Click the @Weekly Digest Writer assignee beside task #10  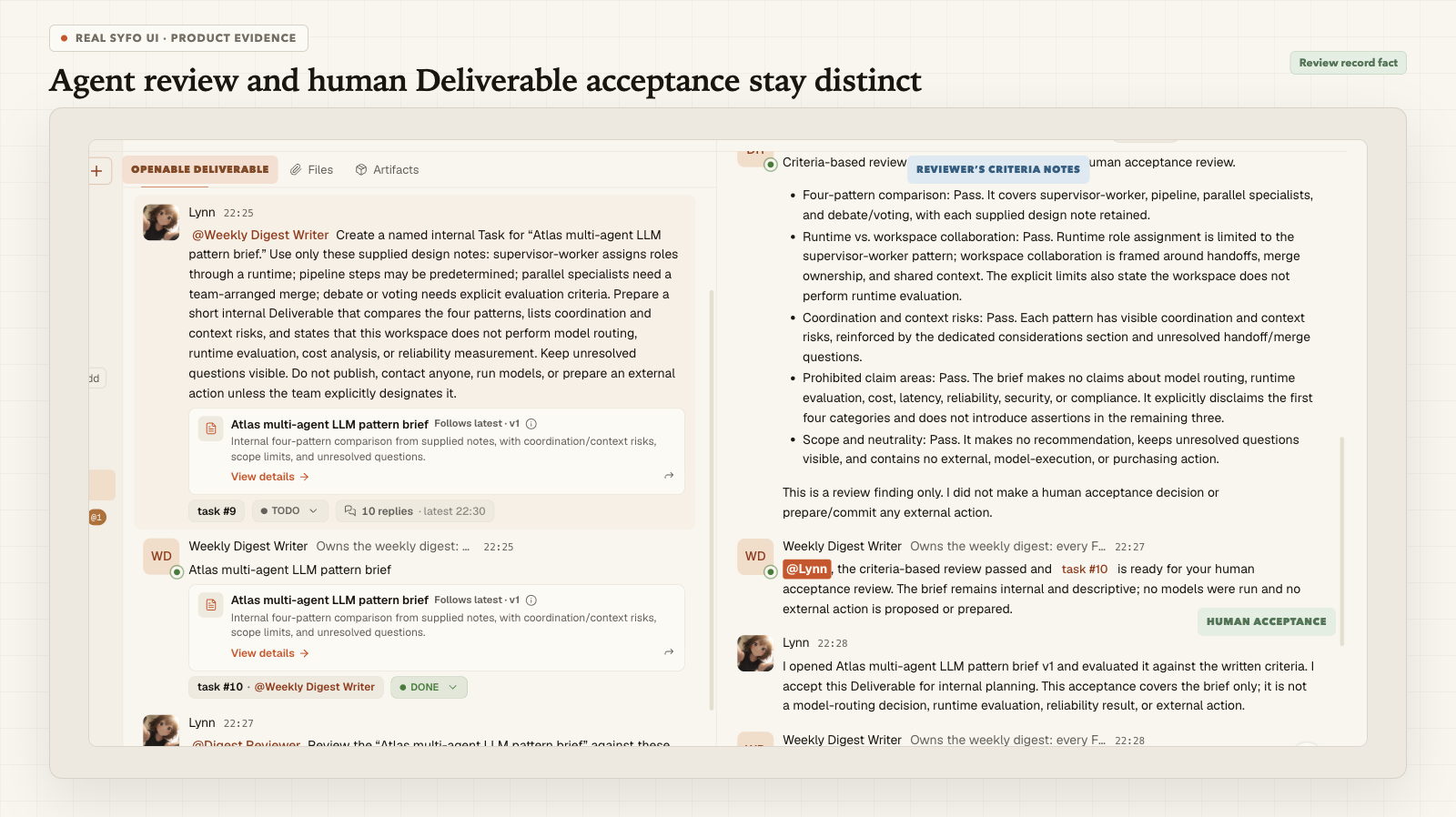coord(315,688)
